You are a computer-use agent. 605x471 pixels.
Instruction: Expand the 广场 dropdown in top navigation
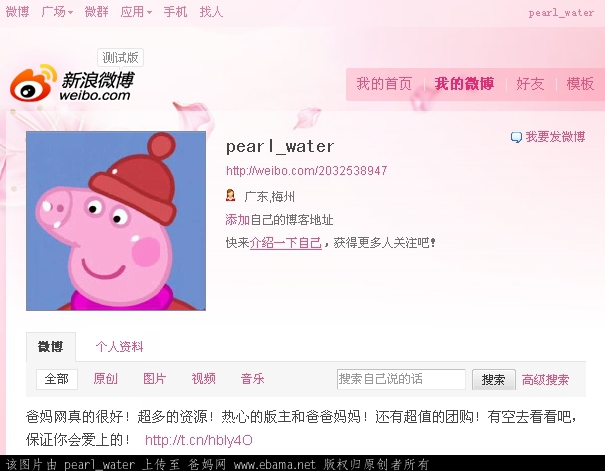pyautogui.click(x=57, y=12)
